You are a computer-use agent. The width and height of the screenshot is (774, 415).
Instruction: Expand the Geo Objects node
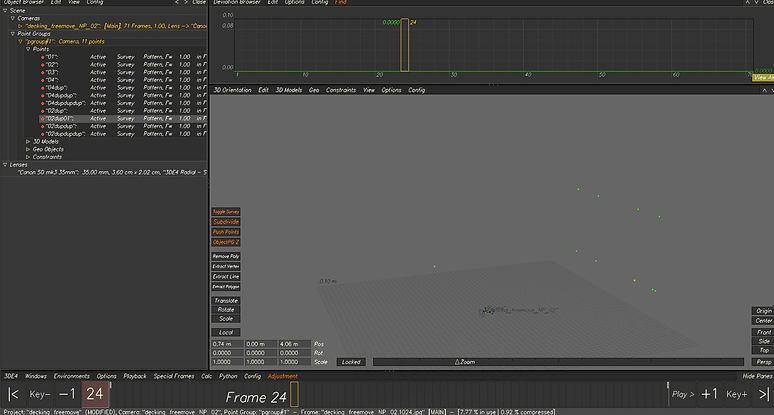(28, 150)
